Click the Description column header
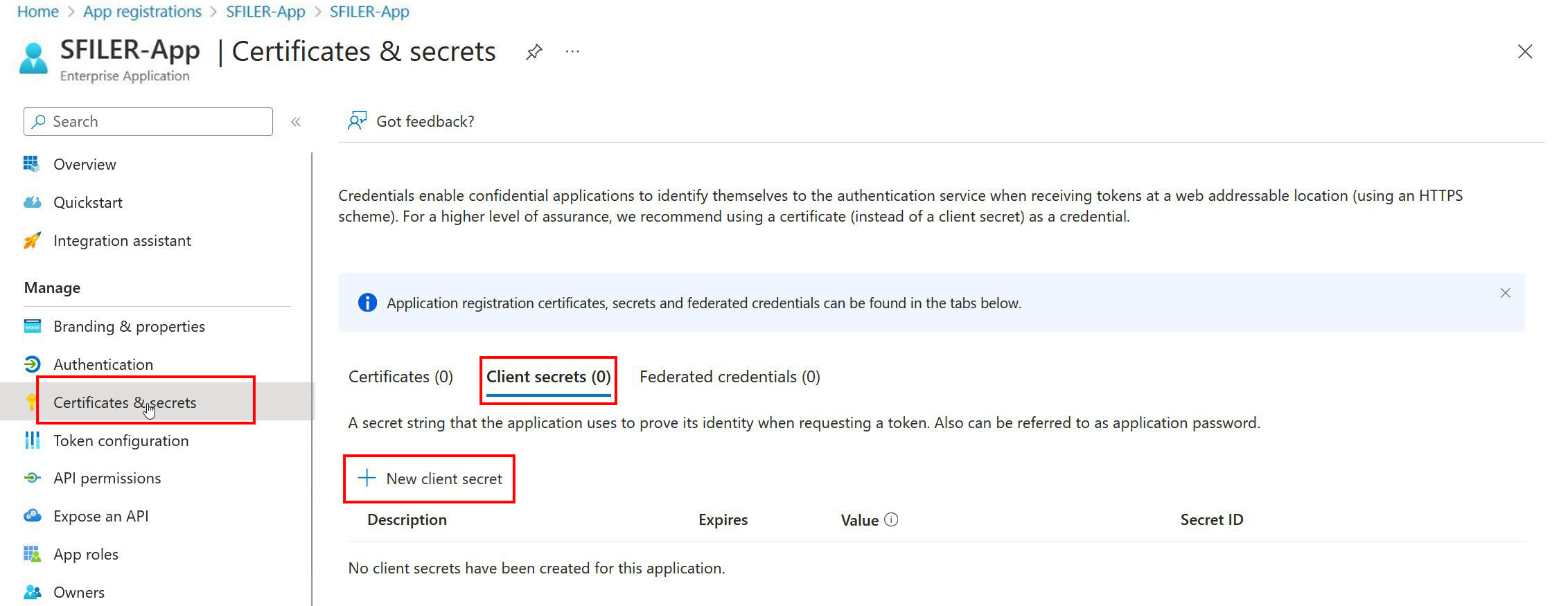The image size is (1568, 606). click(407, 520)
